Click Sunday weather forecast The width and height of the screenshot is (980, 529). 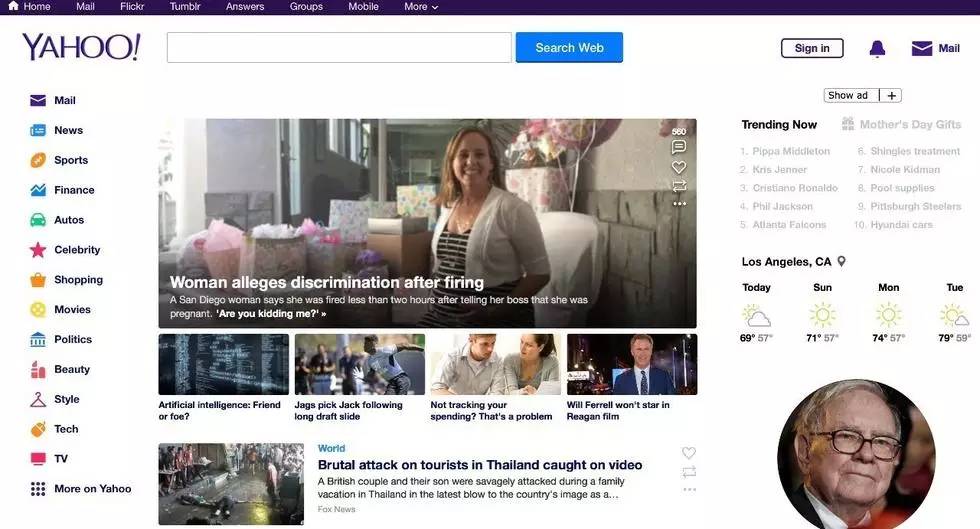(822, 313)
